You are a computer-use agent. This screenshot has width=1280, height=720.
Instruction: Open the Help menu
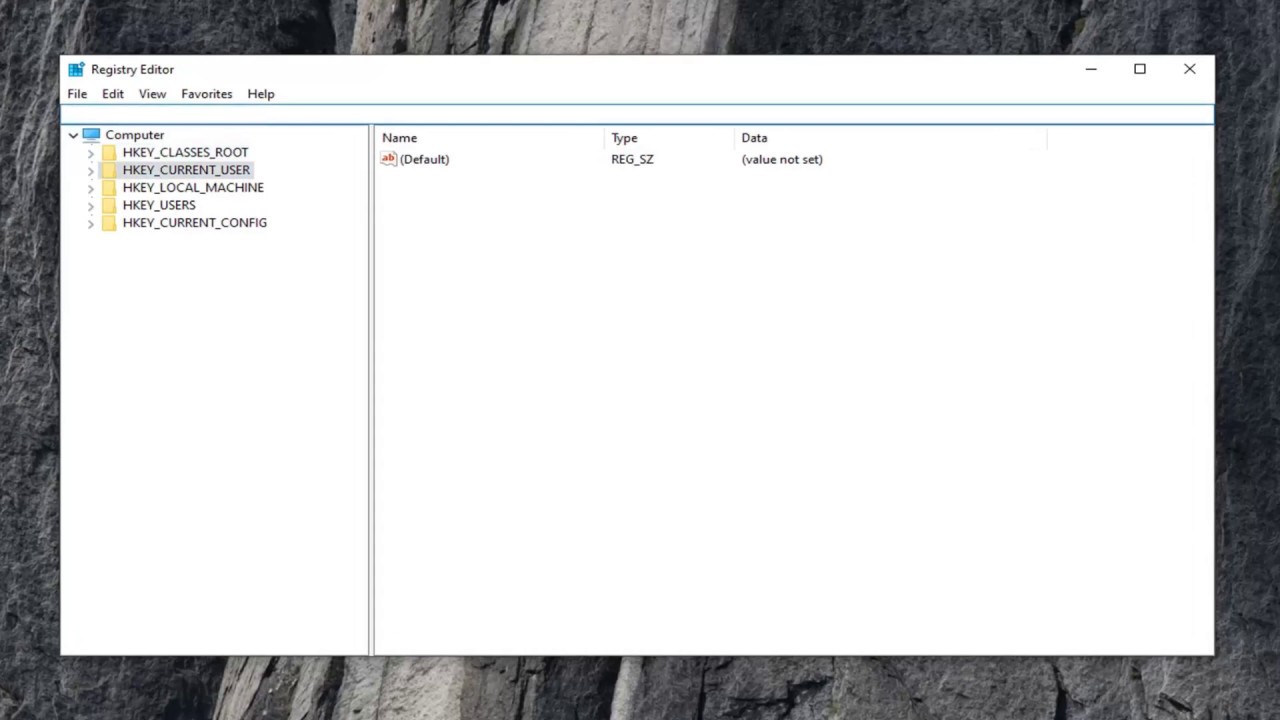(x=261, y=94)
